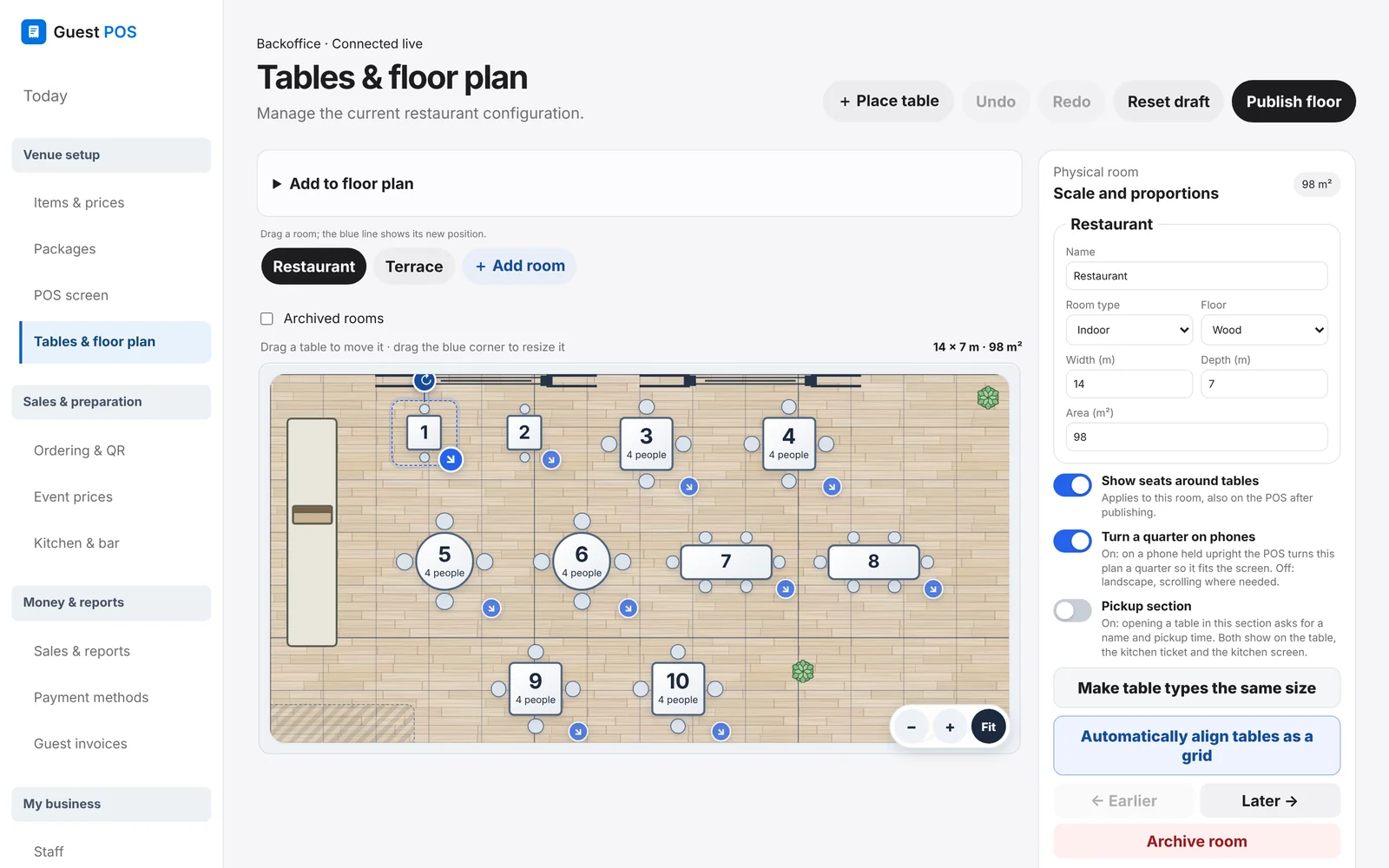Click the resize handle of table 2

[x=551, y=460]
